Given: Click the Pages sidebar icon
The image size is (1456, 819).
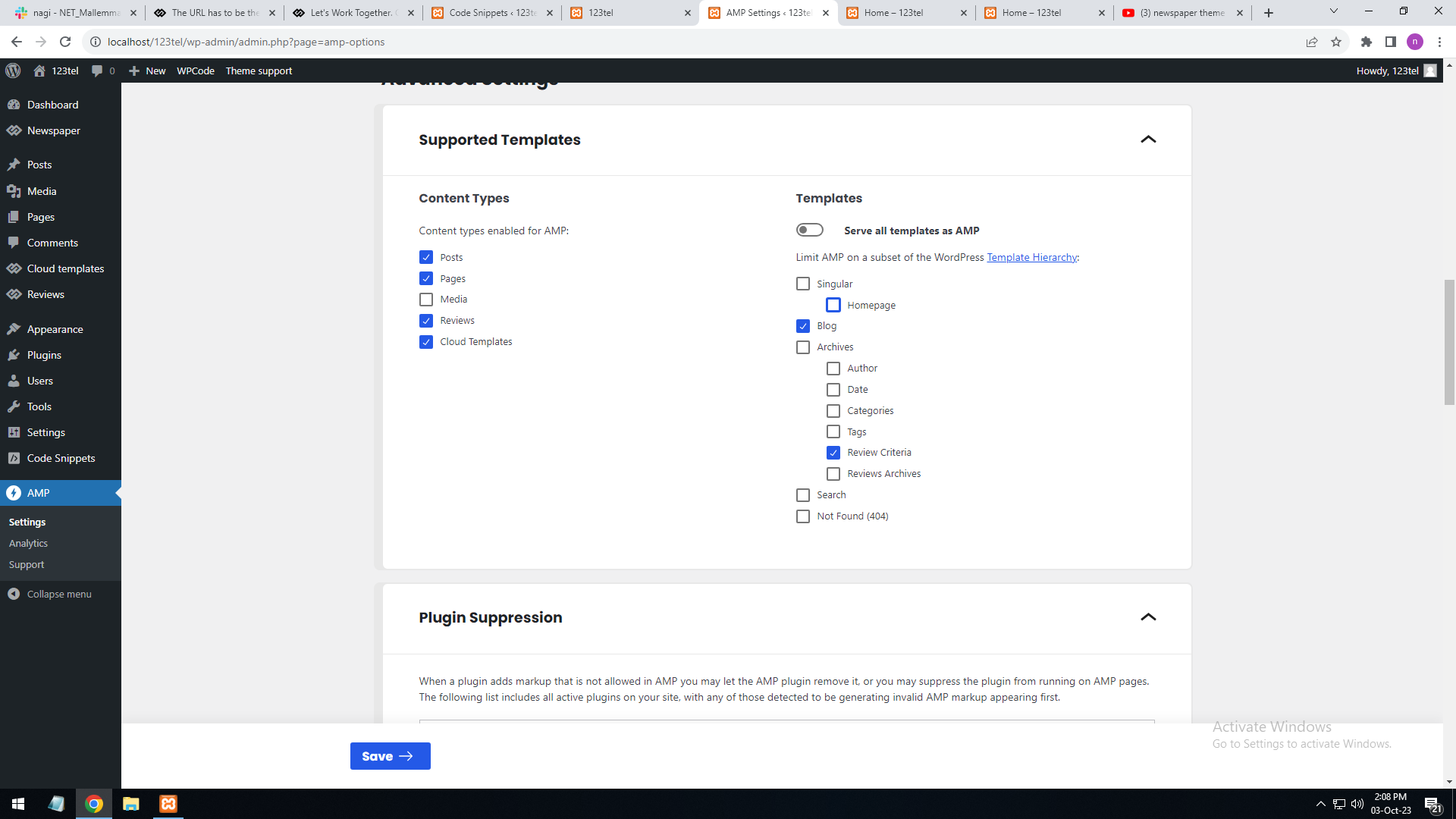Looking at the screenshot, I should pos(14,217).
